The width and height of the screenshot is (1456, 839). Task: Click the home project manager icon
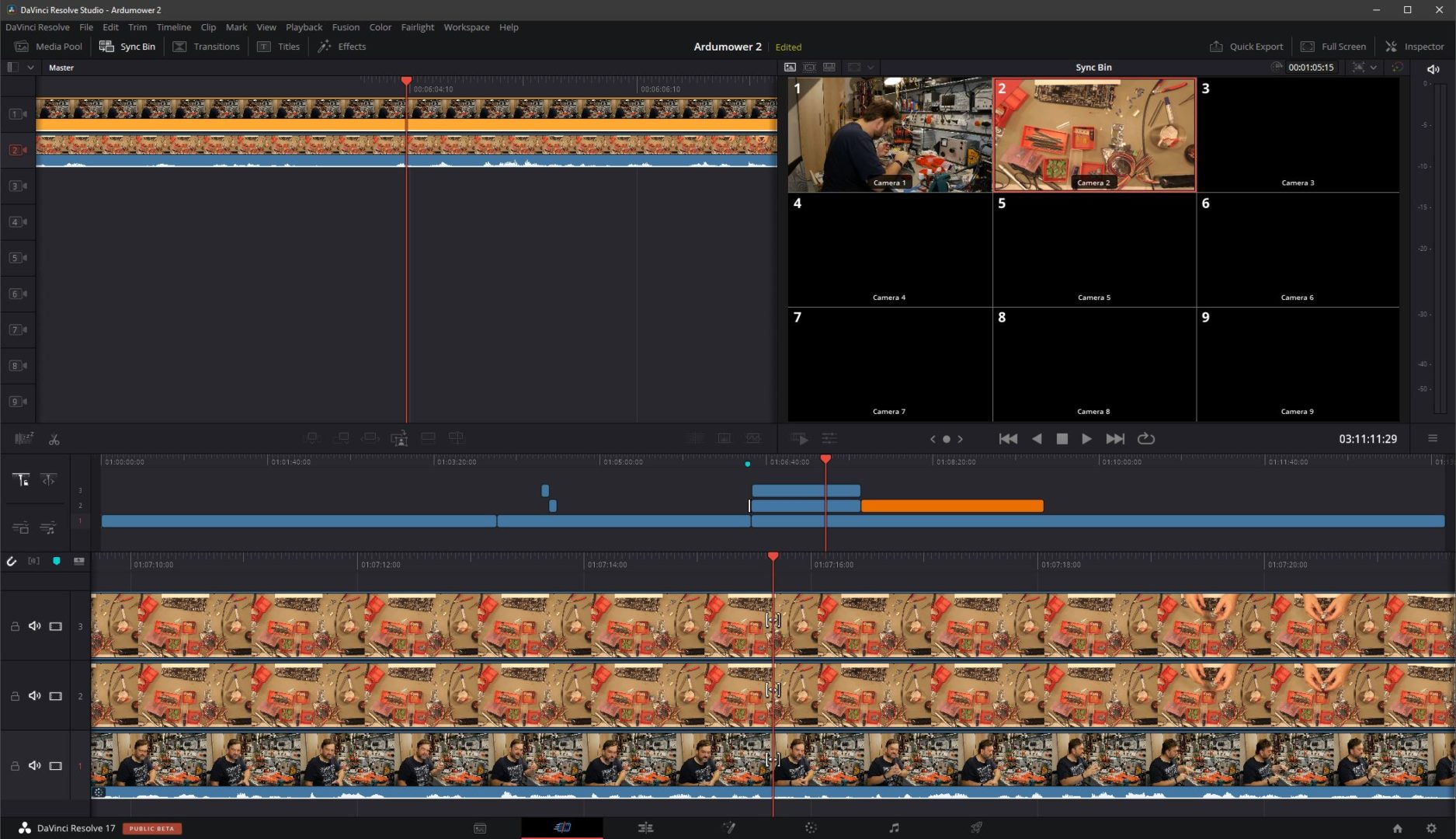pos(1397,828)
